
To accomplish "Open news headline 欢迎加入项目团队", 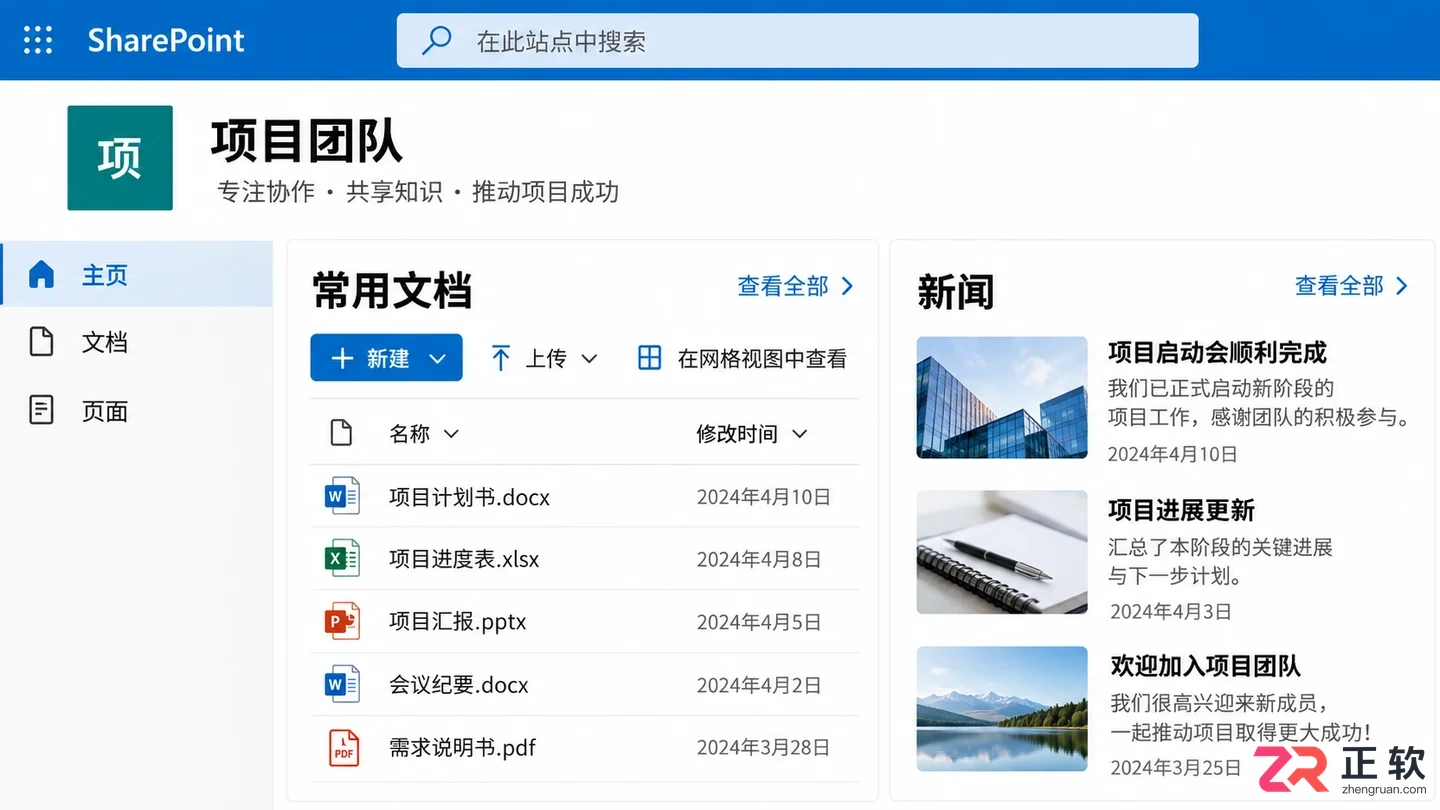I will click(x=1205, y=666).
